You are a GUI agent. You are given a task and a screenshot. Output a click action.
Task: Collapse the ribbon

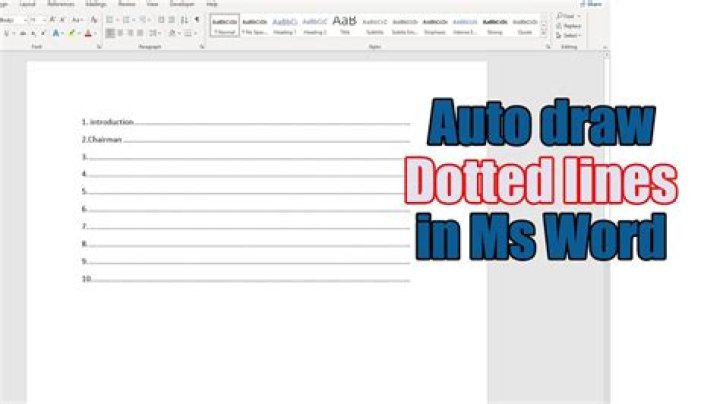(605, 47)
